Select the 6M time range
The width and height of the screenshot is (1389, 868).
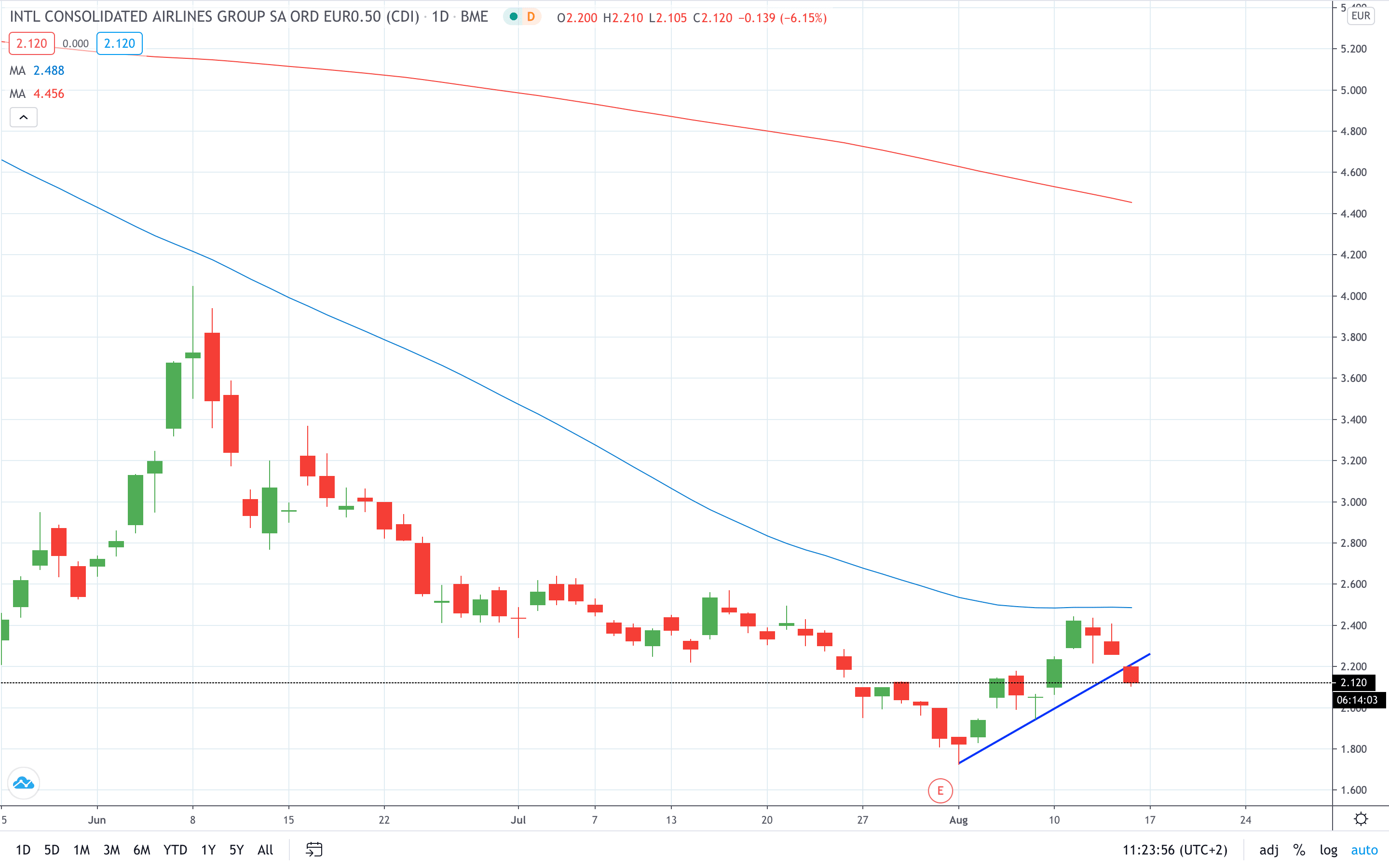tap(142, 850)
